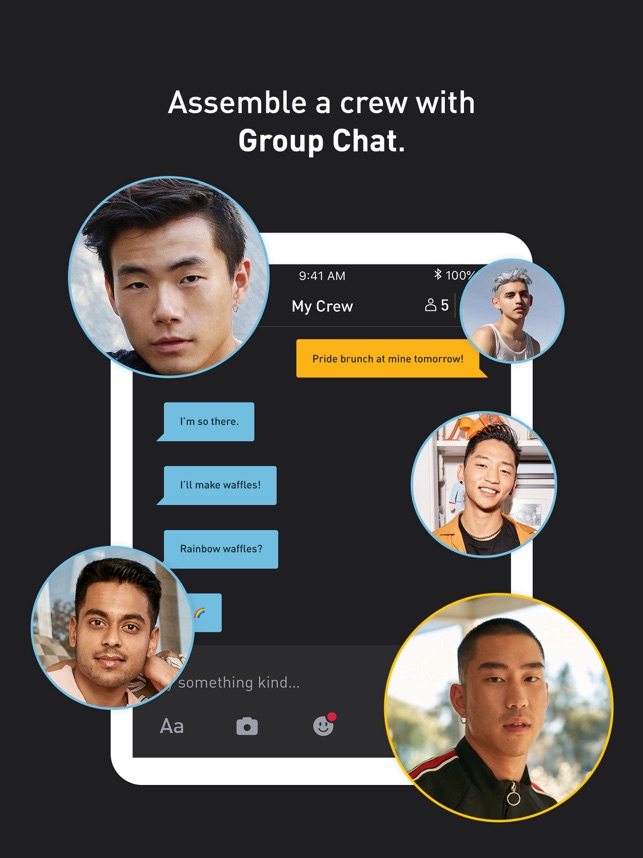Viewport: 643px width, 858px height.
Task: Open large top-left profile photo with earring
Action: point(169,277)
